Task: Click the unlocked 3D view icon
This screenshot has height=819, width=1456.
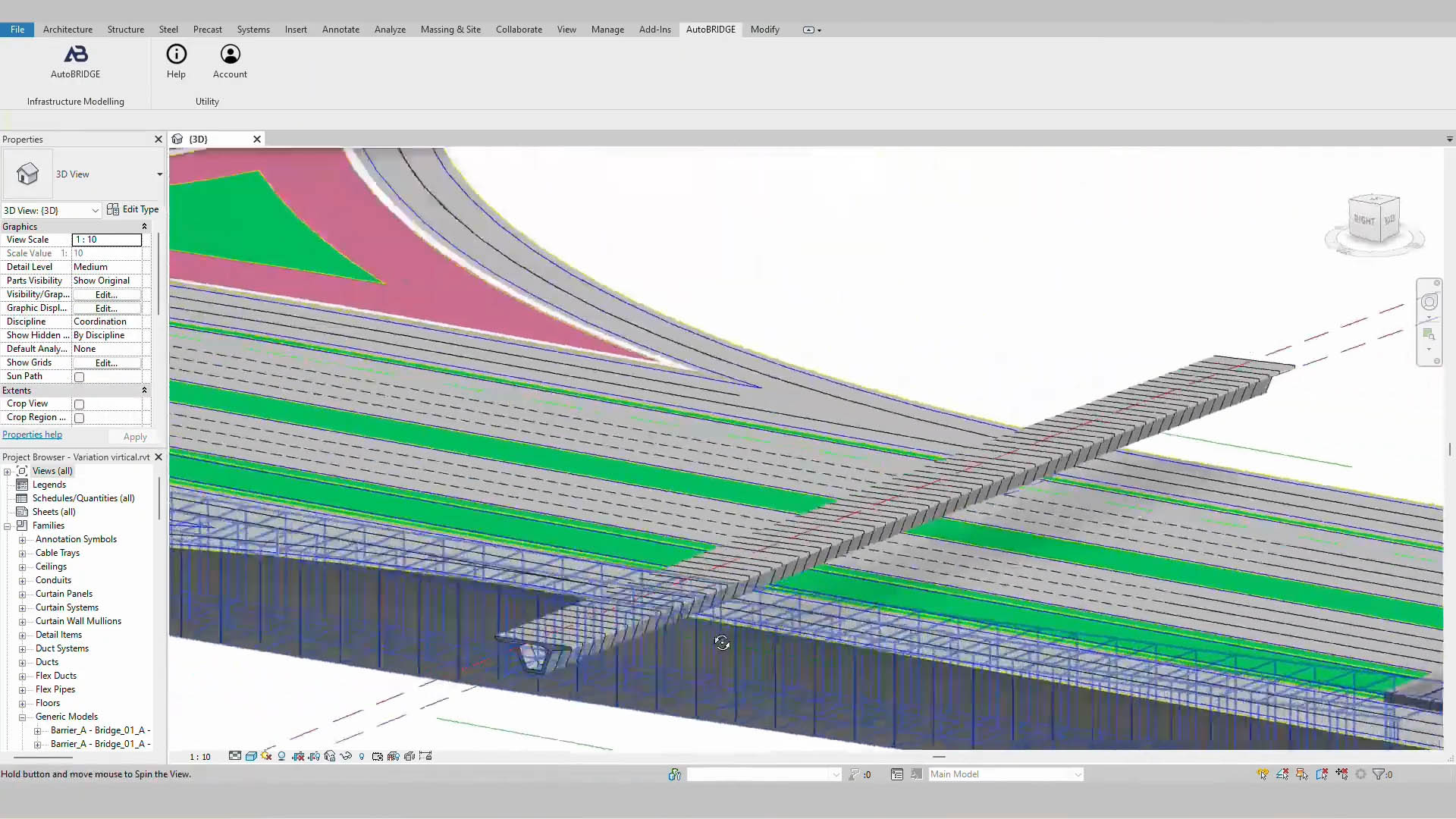Action: click(330, 756)
